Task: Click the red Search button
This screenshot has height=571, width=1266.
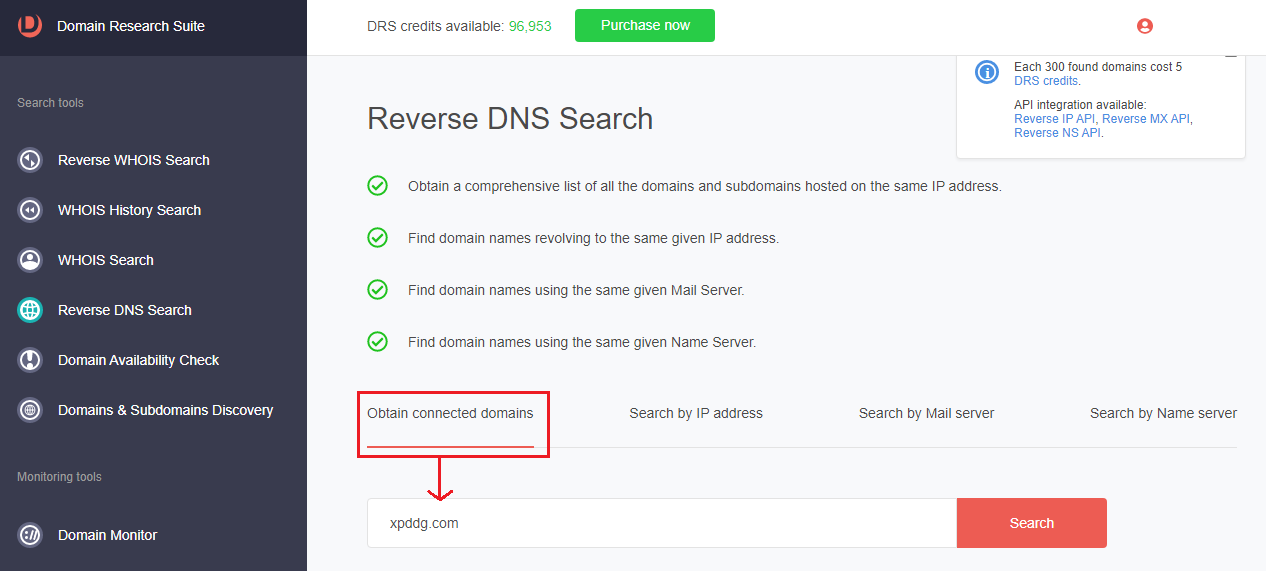Action: point(1032,523)
